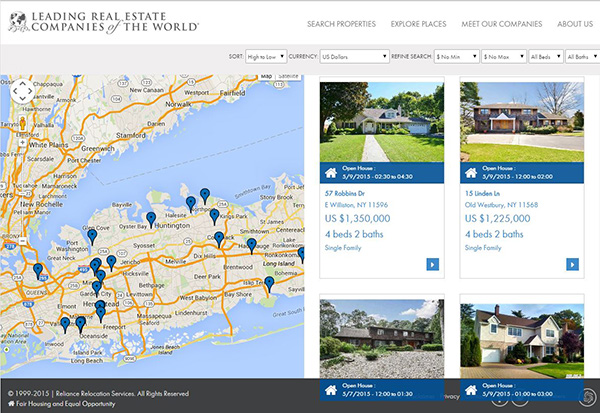Select the Street View pegman icon
This screenshot has width=600, height=413.
pyautogui.click(x=22, y=123)
